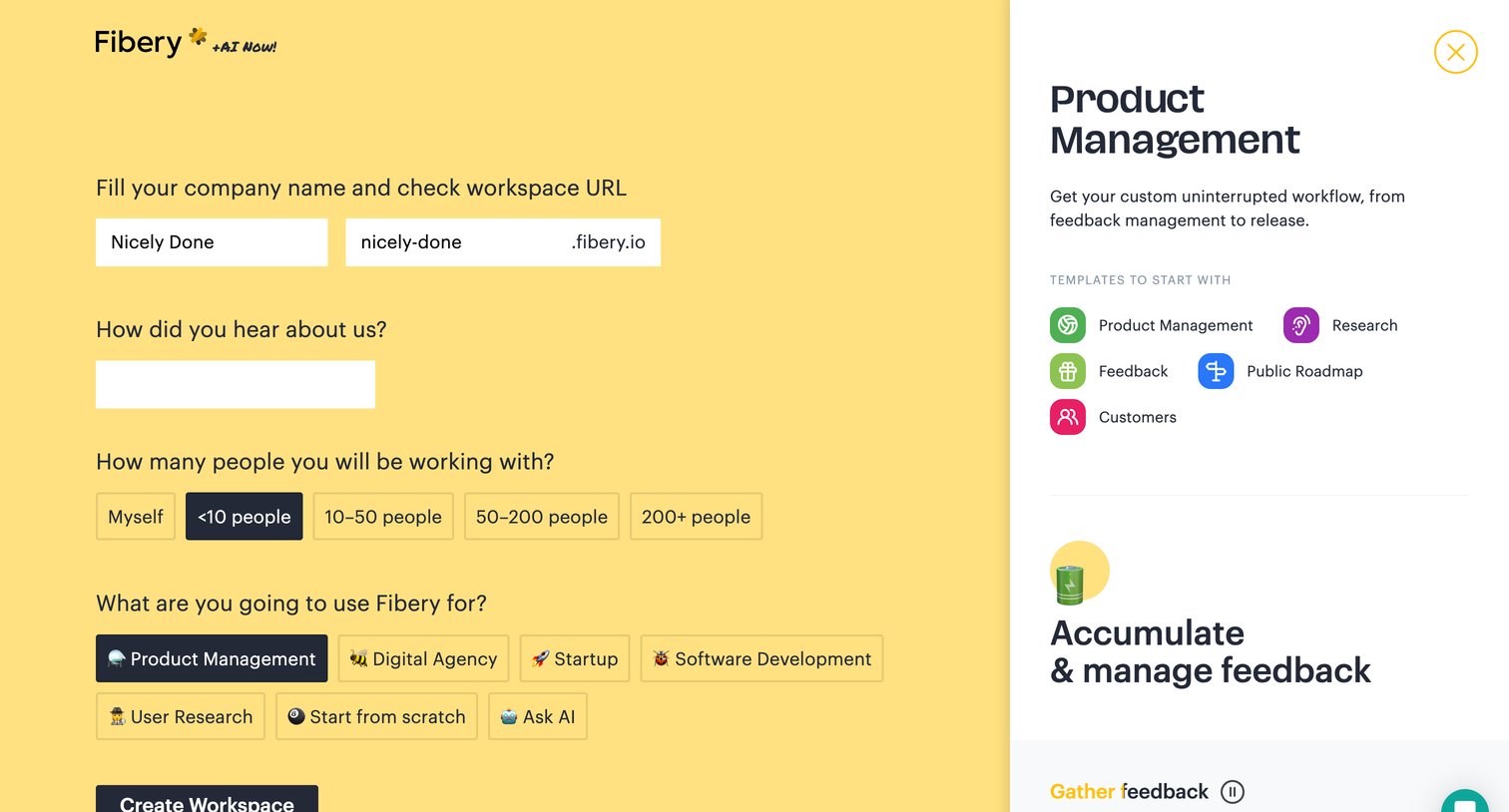The width and height of the screenshot is (1509, 812).
Task: Choose the Software Development use case
Action: 761,658
